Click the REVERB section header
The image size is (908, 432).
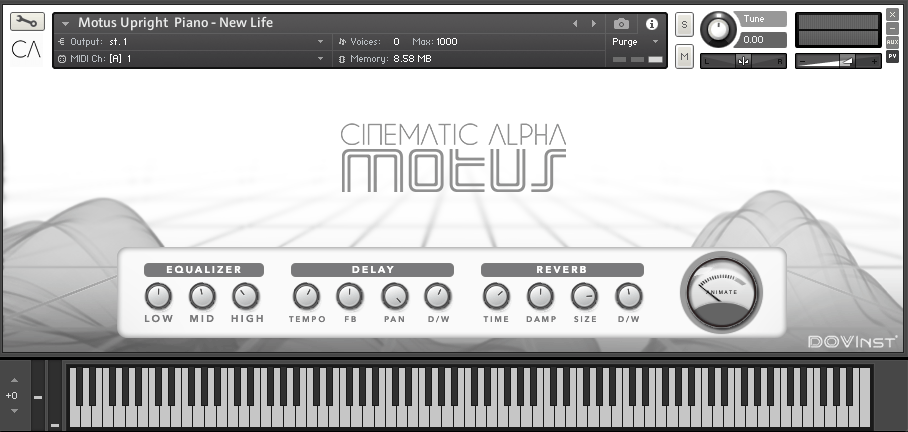[562, 270]
